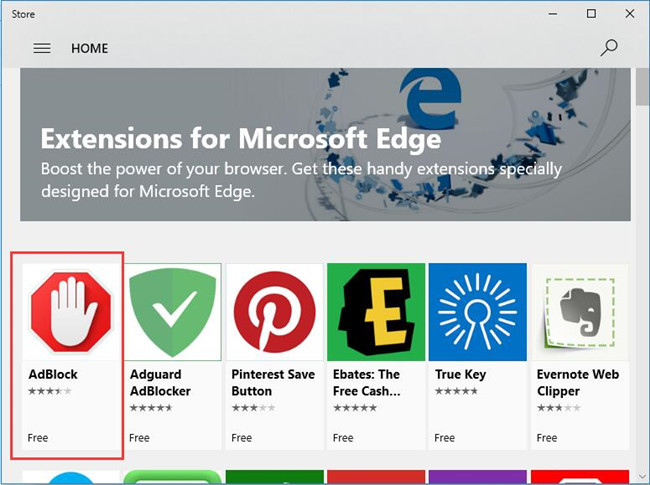Open the Adguard green shield icon

pyautogui.click(x=172, y=312)
